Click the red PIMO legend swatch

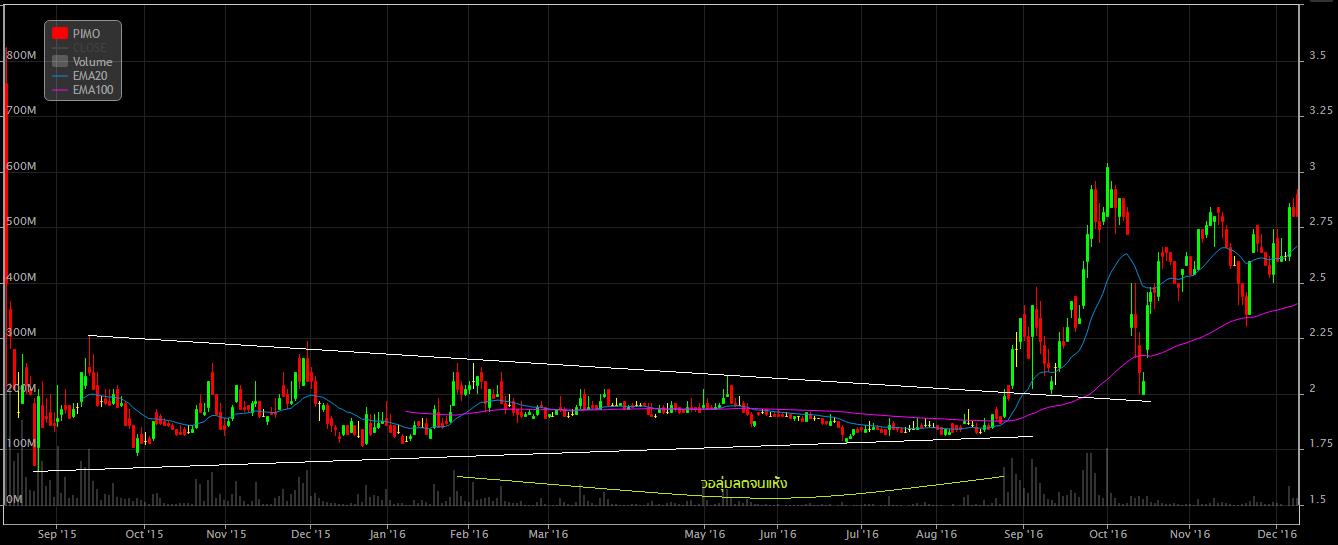pyautogui.click(x=59, y=34)
